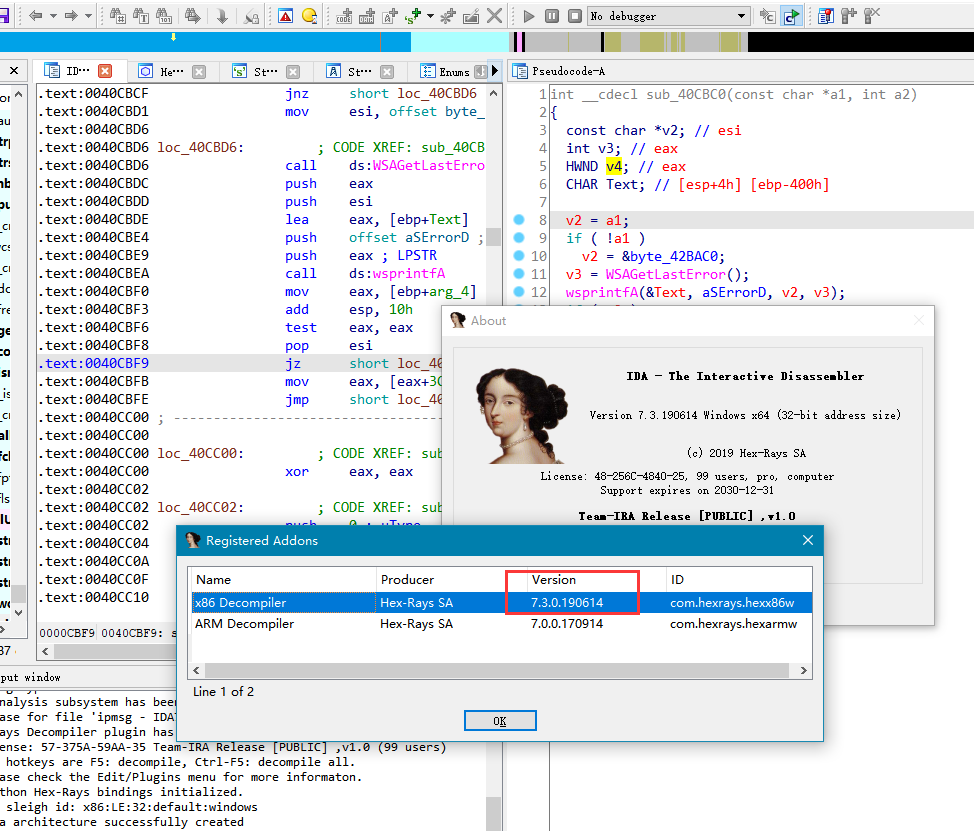This screenshot has width=974, height=831.
Task: Close the IDA View tab with red X
Action: [x=105, y=71]
